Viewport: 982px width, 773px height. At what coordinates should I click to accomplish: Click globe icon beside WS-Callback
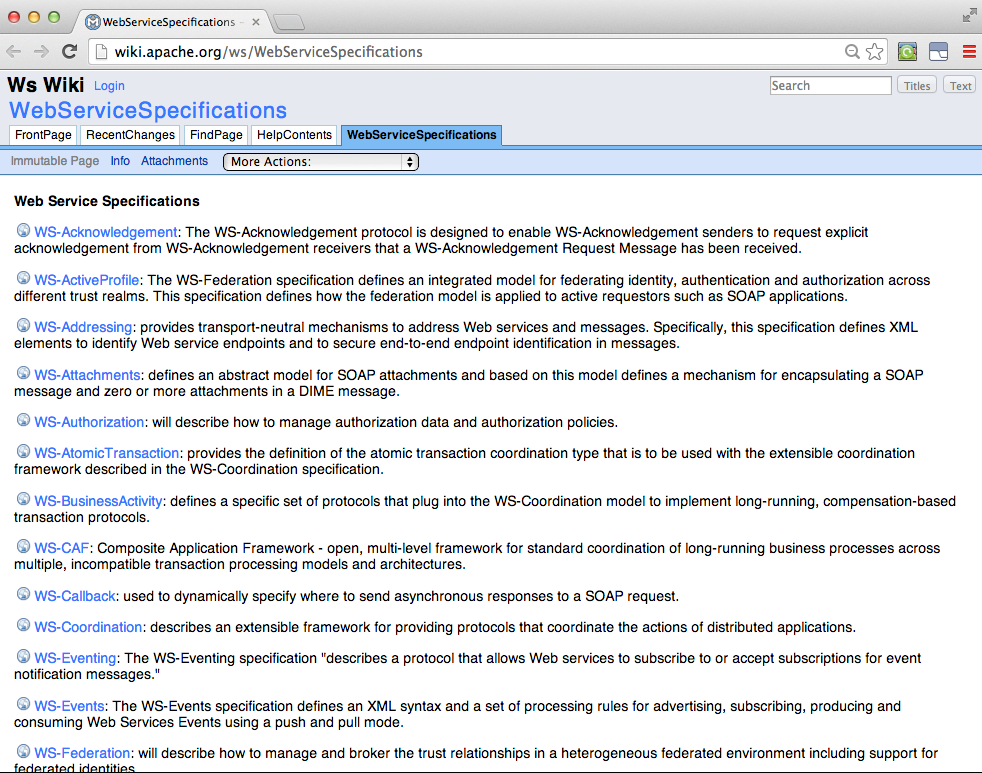pyautogui.click(x=23, y=594)
